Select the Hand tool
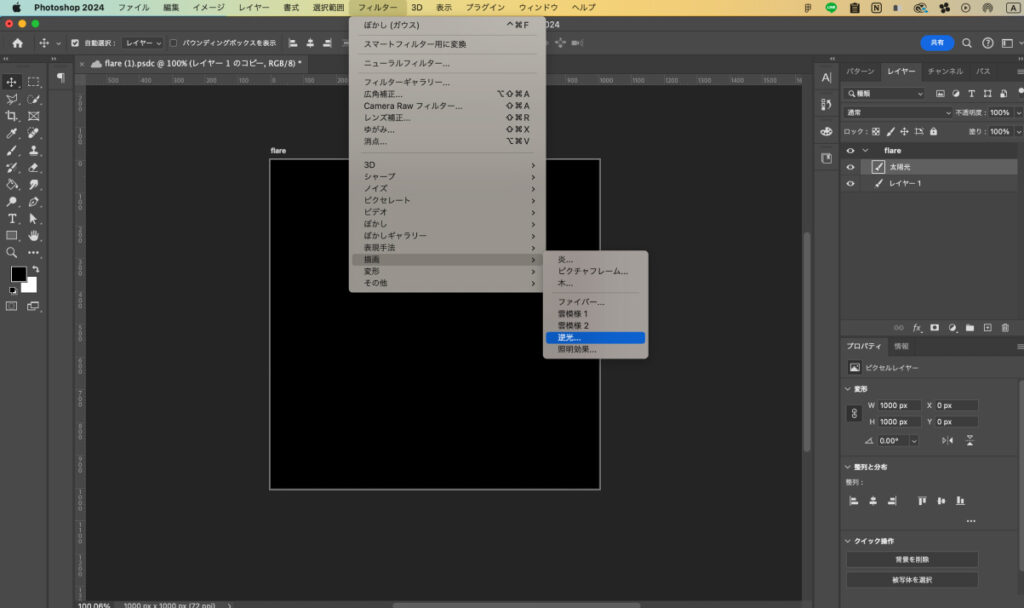Screen dimensions: 1024x608 34,235
